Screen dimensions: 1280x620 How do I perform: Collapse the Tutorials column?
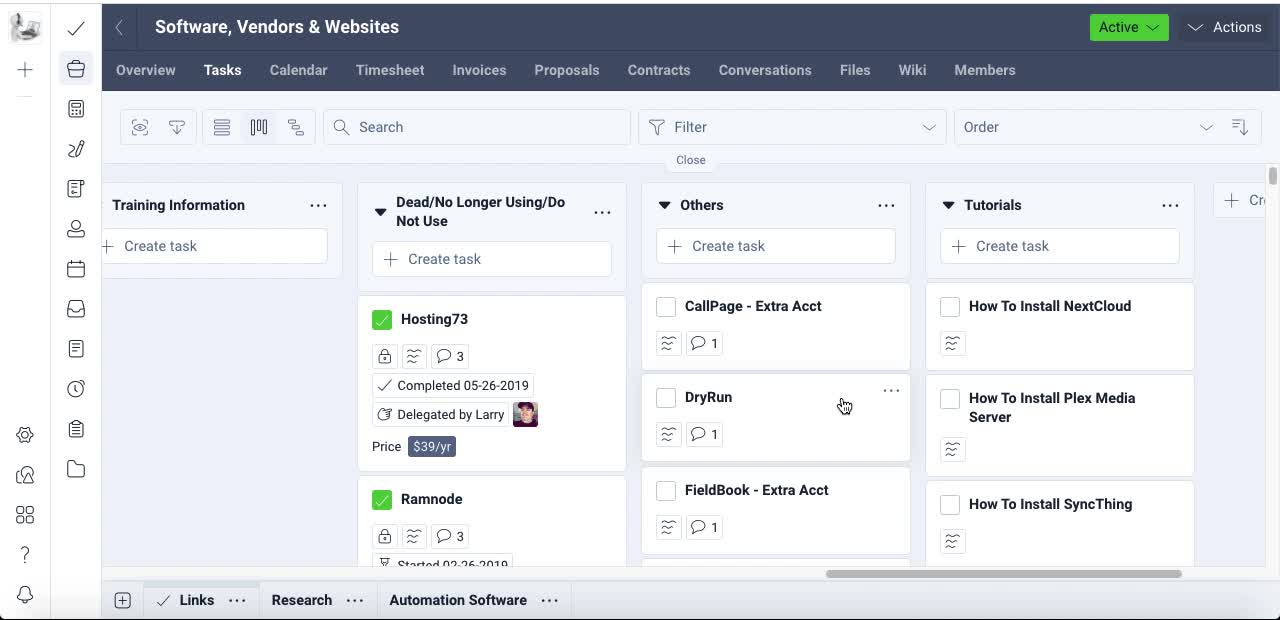click(x=948, y=205)
